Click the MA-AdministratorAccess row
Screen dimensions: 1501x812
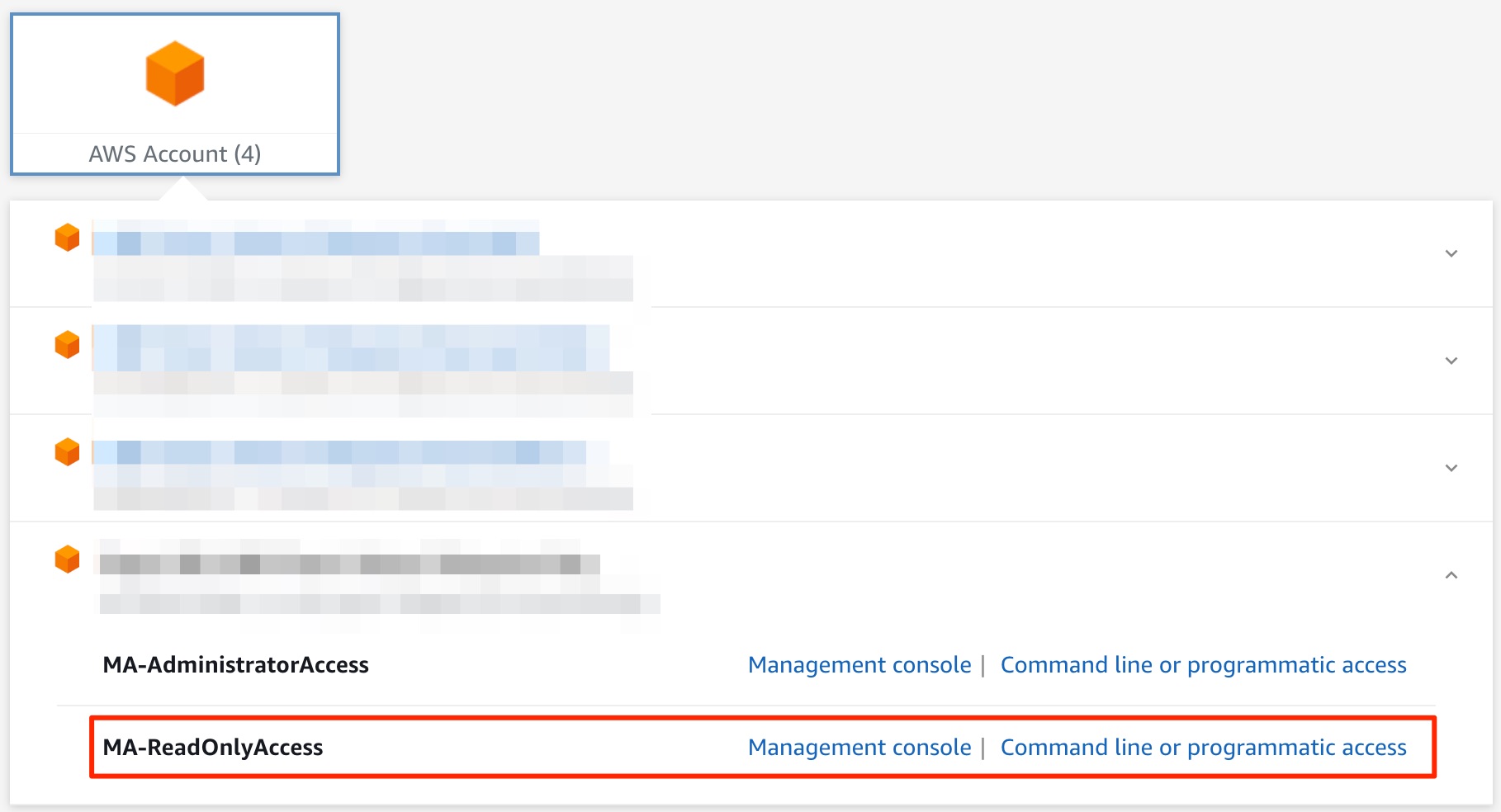pyautogui.click(x=578, y=664)
